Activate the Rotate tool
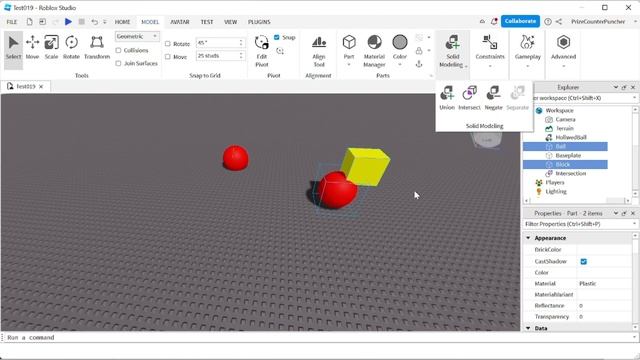 [71, 48]
